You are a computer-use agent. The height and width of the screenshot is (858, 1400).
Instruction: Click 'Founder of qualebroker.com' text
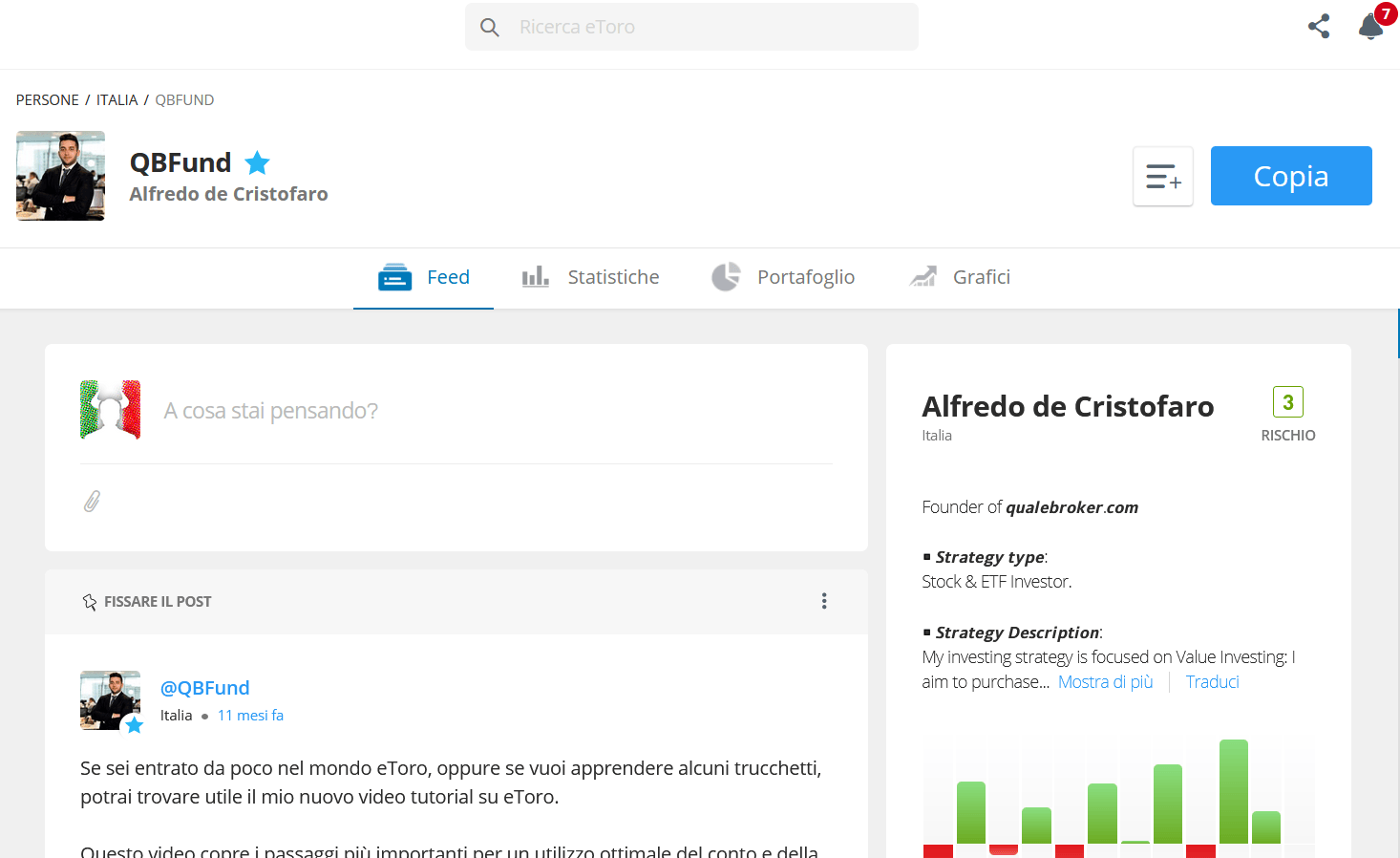coord(1029,507)
